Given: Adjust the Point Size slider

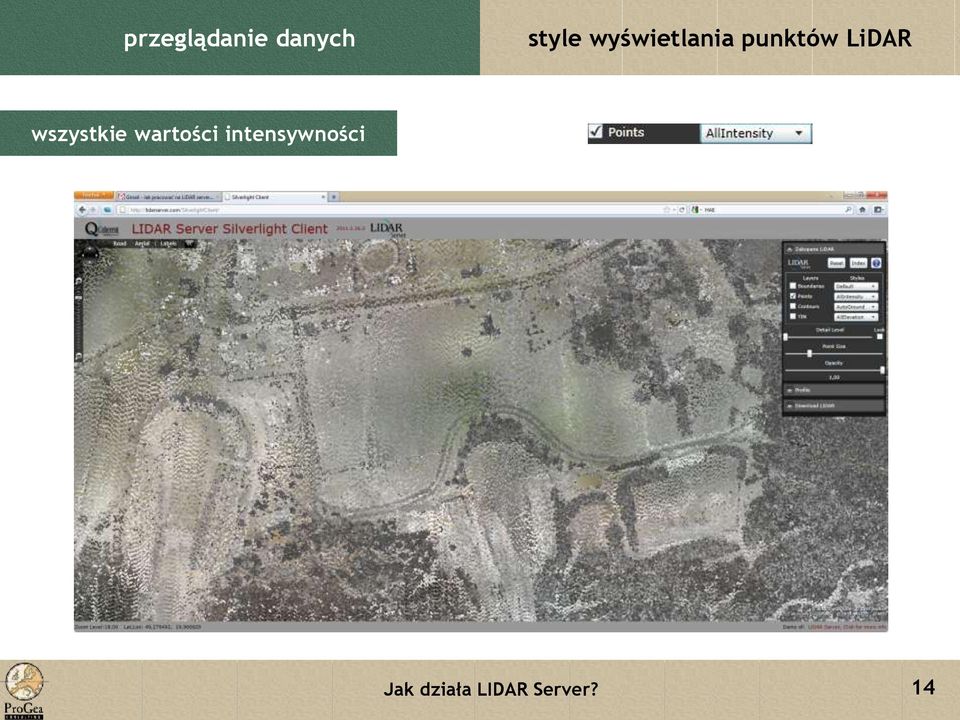Looking at the screenshot, I should coord(834,354).
